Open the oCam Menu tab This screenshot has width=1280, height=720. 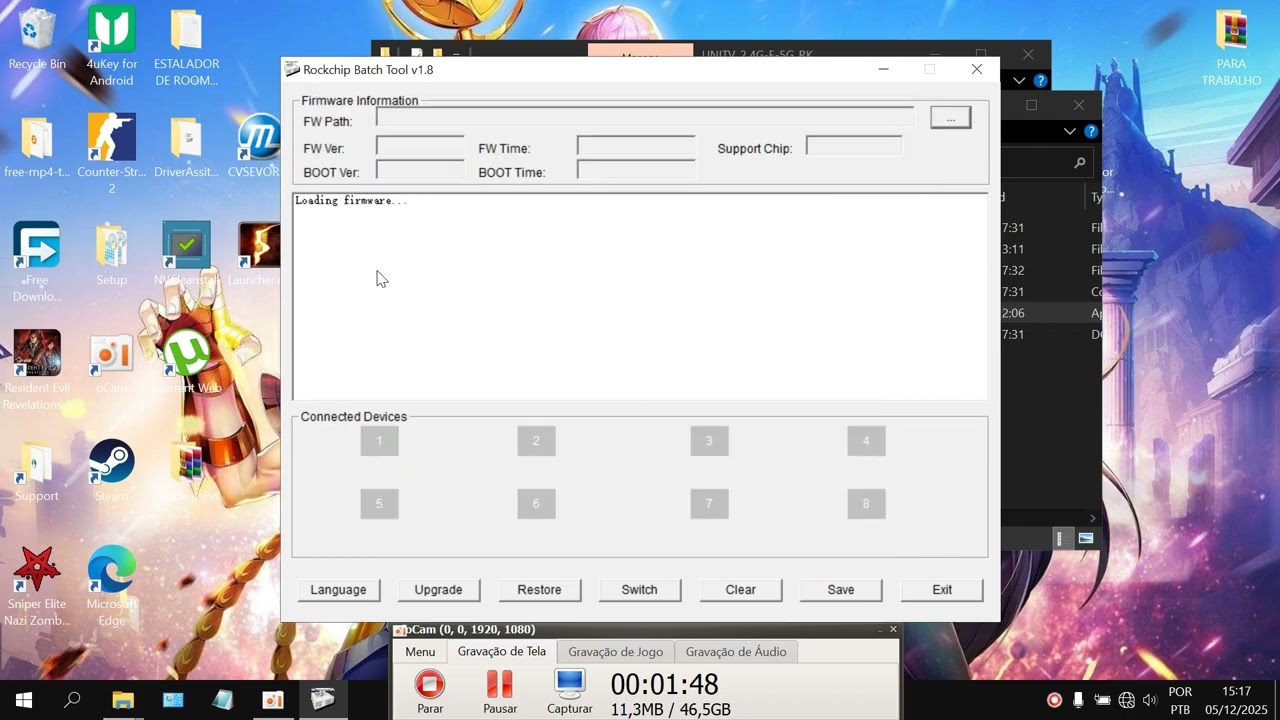click(x=420, y=652)
